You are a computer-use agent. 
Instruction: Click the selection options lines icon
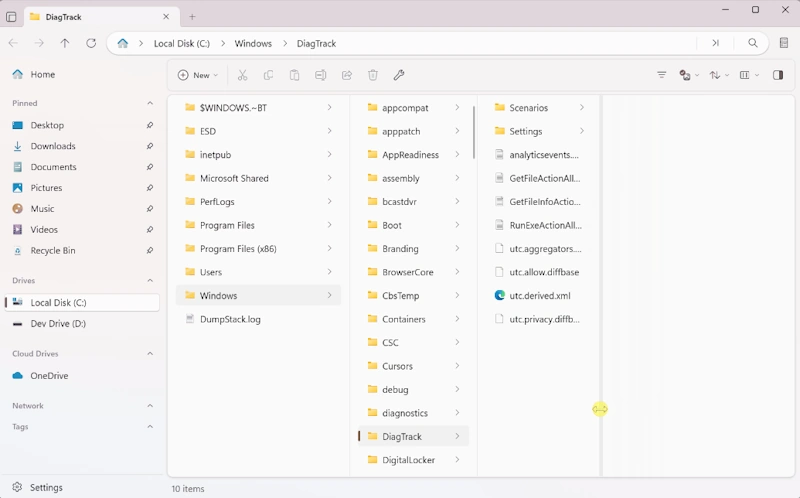[x=662, y=75]
